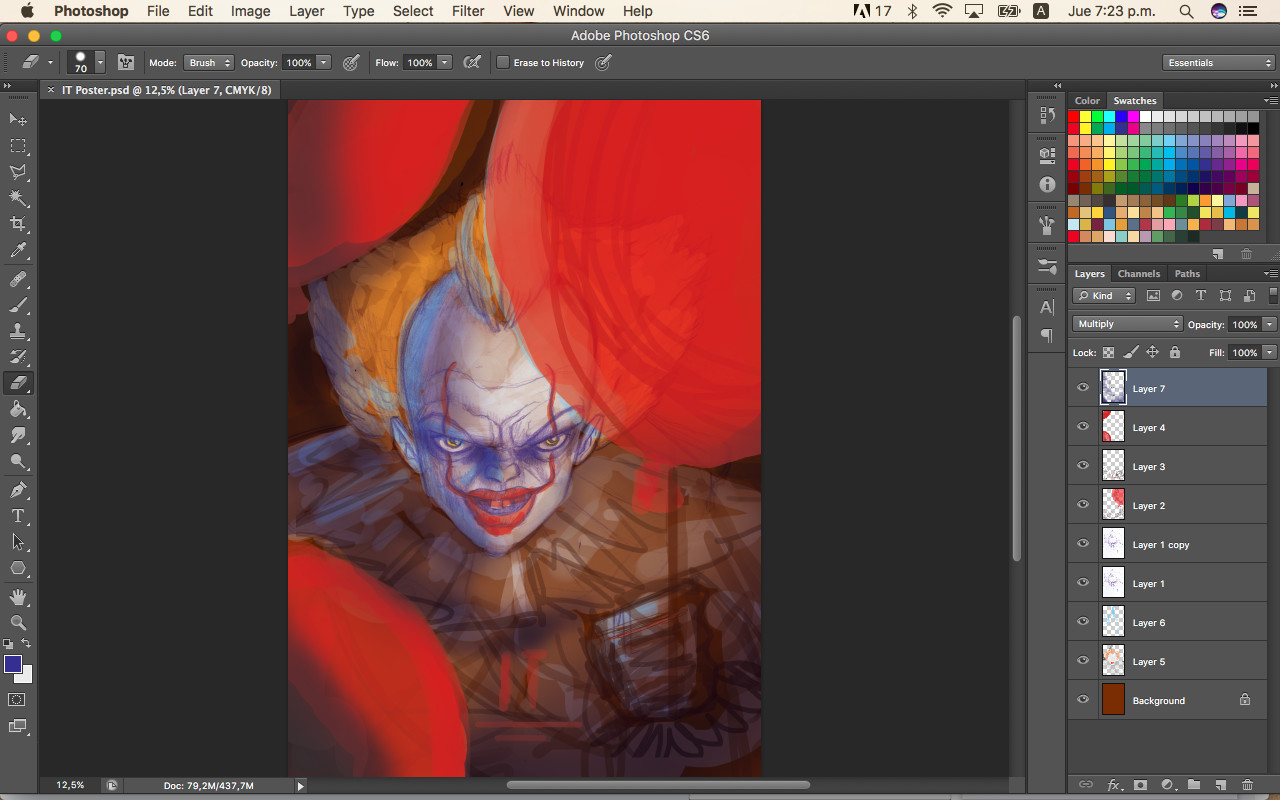This screenshot has height=800, width=1280.
Task: Click the zoom percentage field 12,5%
Action: (70, 785)
